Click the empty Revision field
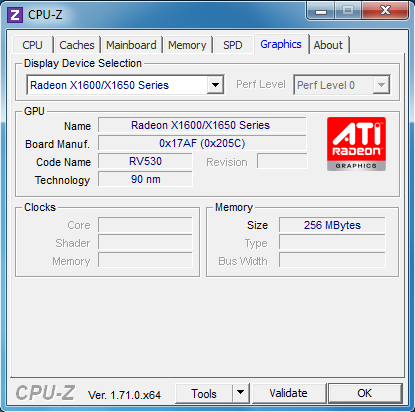 coord(282,161)
